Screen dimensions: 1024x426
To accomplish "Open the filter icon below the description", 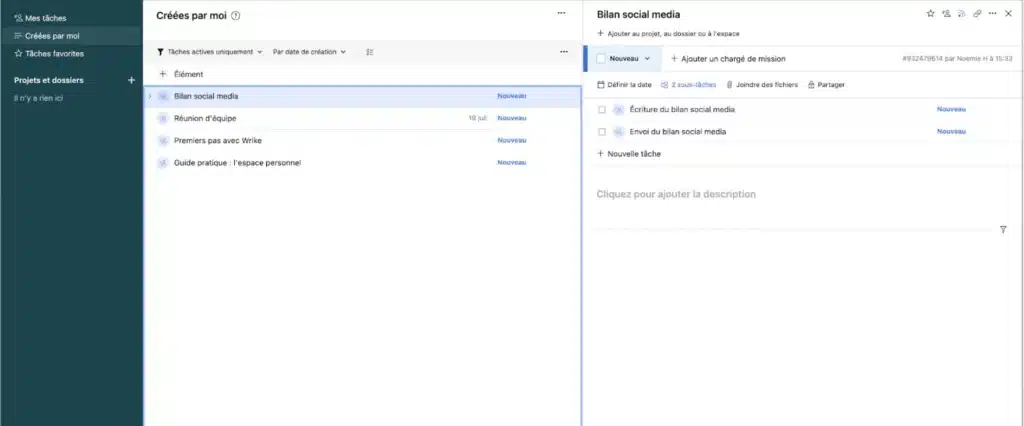I will (x=1003, y=230).
